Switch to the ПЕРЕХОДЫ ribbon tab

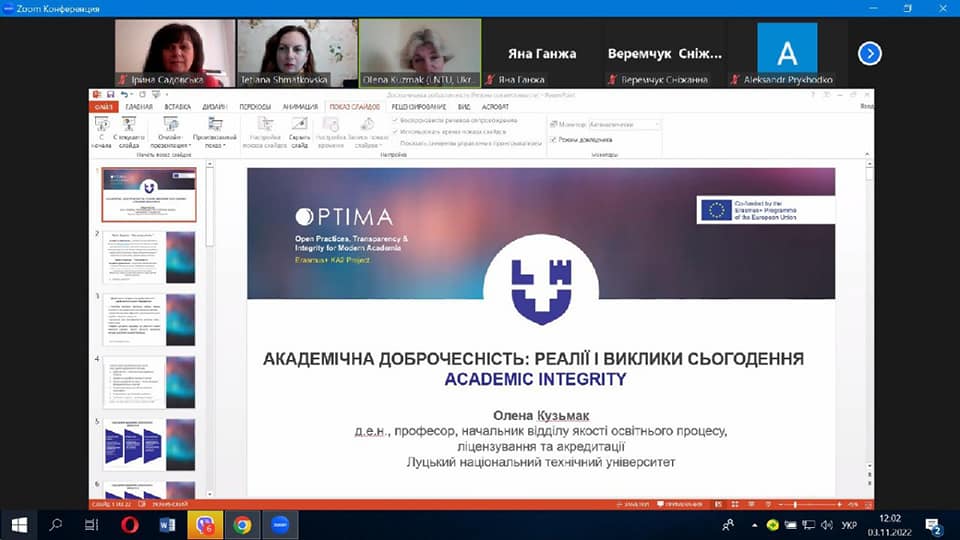(x=255, y=107)
